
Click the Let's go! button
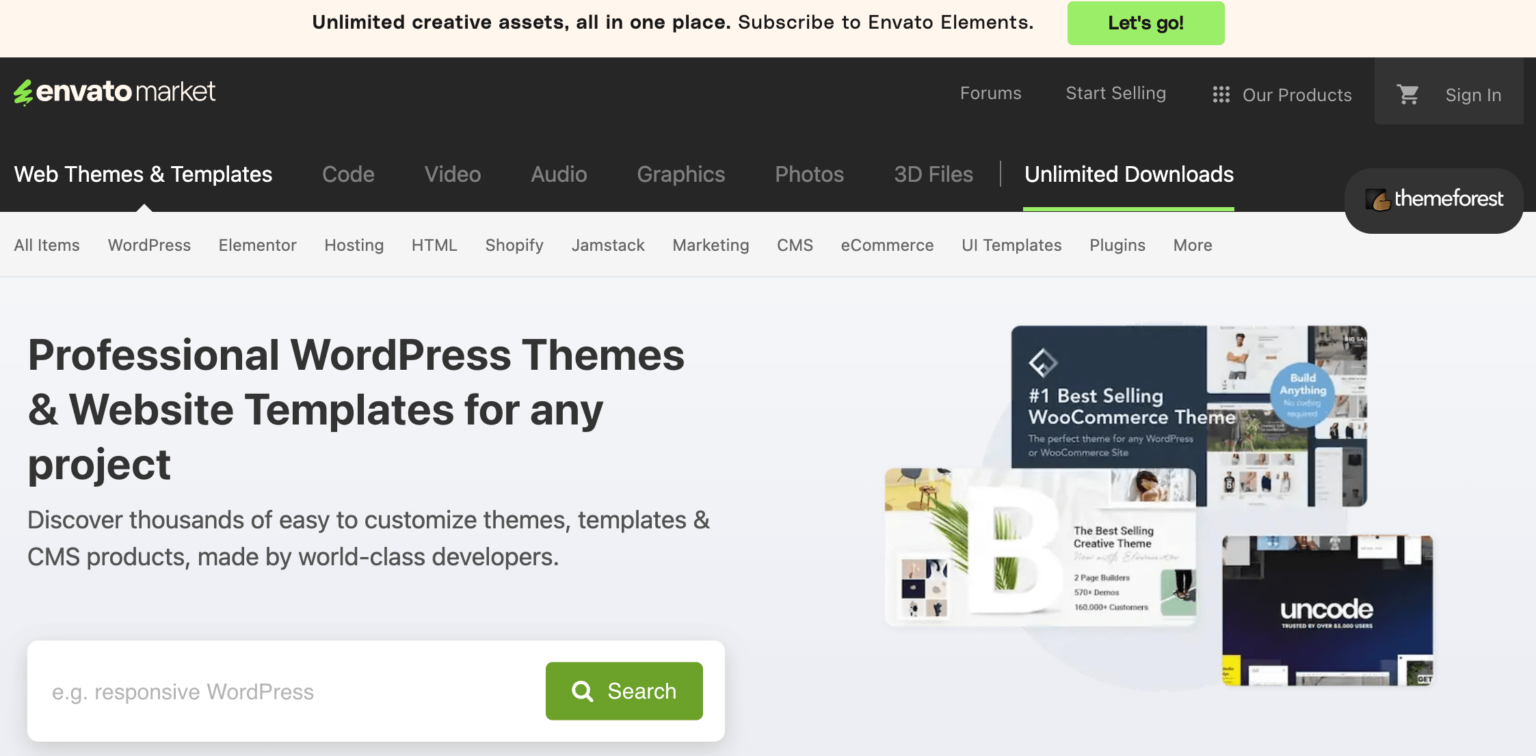[x=1145, y=22]
